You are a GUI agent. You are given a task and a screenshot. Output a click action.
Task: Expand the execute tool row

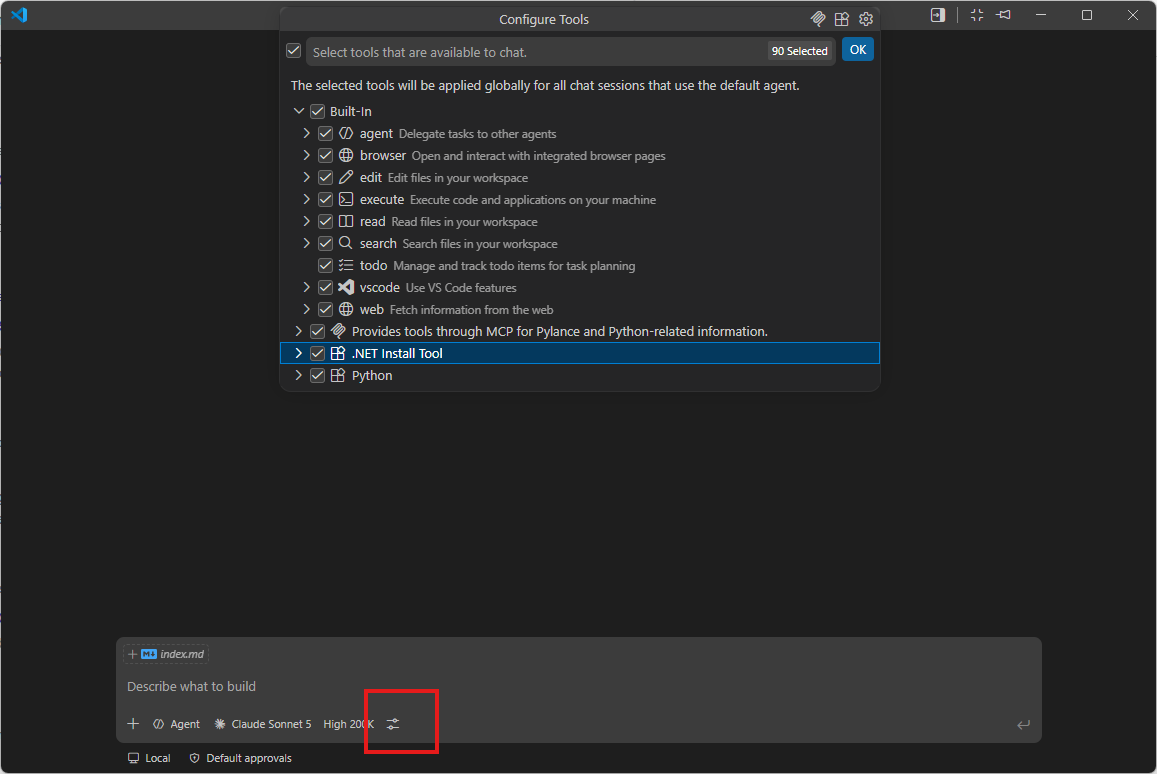[306, 199]
